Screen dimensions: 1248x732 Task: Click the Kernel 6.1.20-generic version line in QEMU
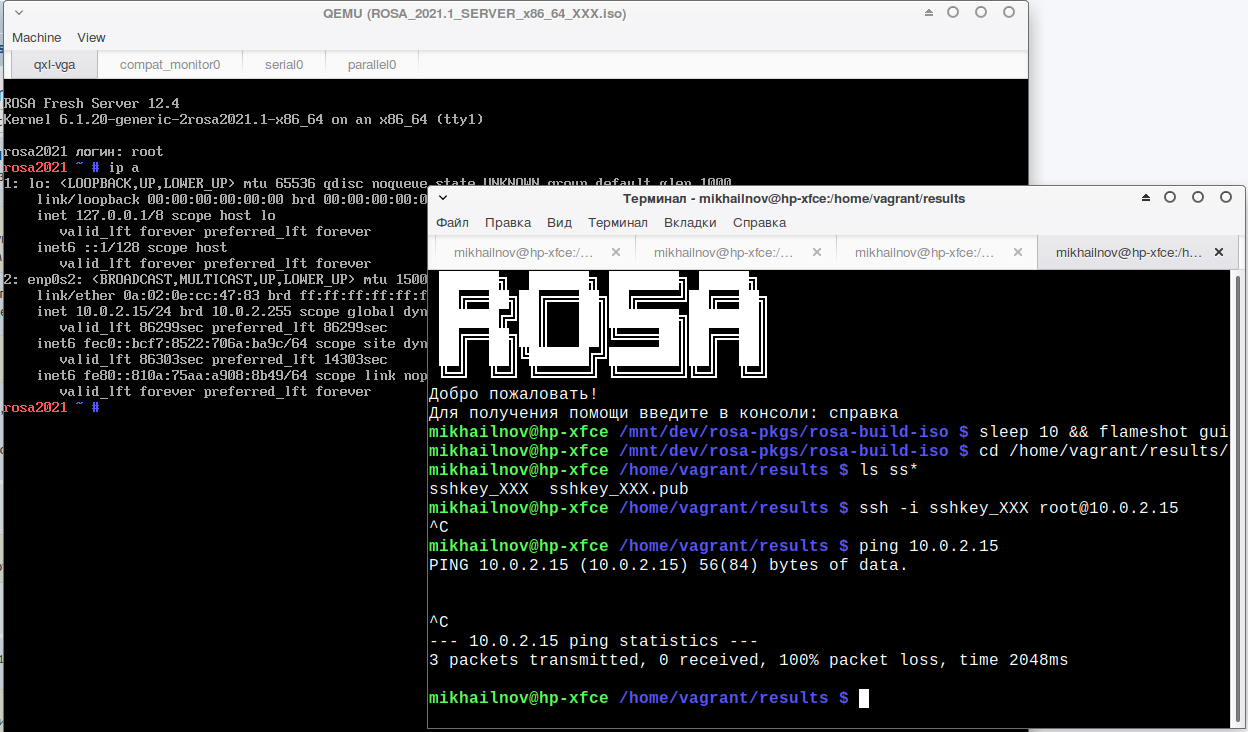click(244, 119)
